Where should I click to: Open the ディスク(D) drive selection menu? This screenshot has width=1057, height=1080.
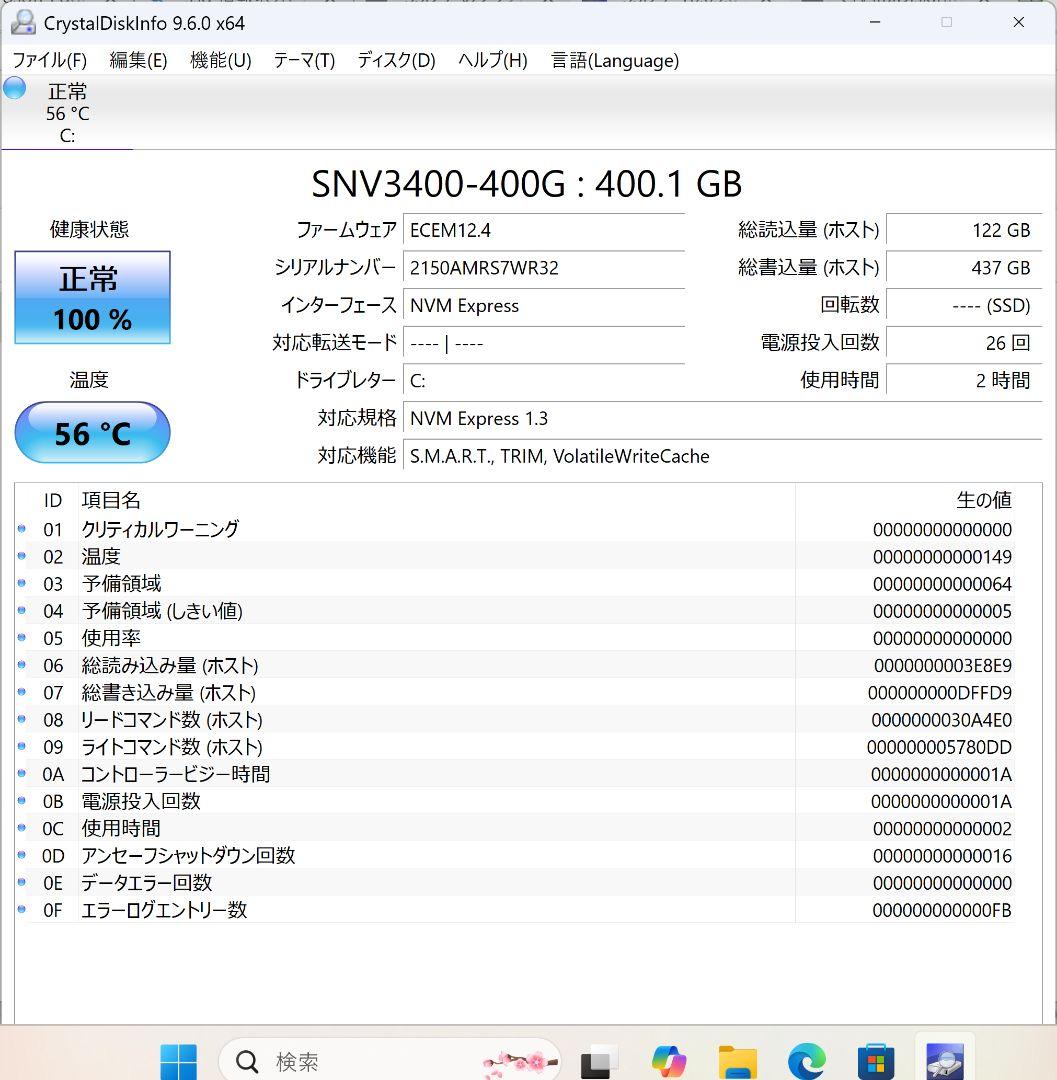point(394,60)
